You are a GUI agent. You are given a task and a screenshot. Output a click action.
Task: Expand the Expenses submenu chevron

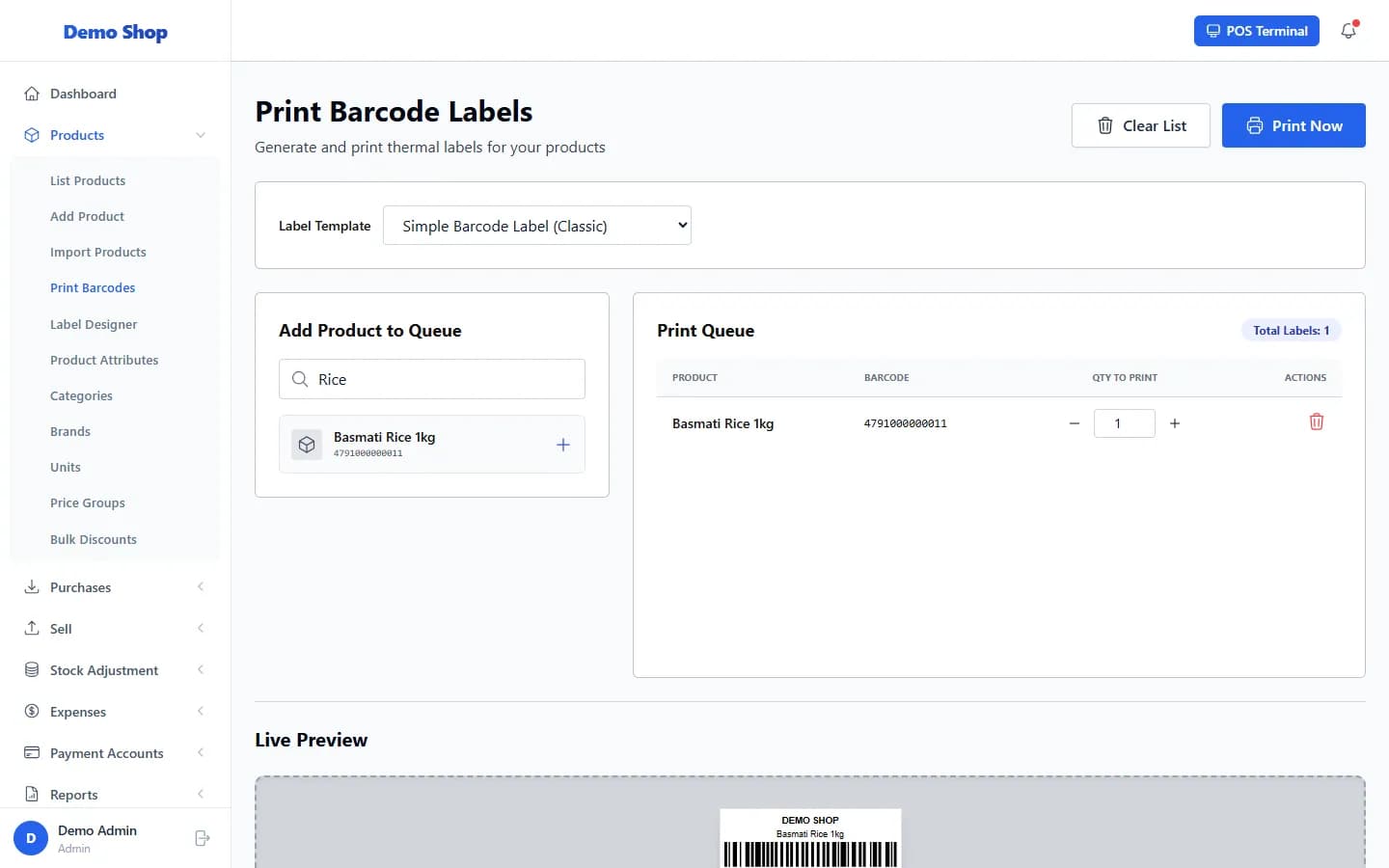pos(201,711)
